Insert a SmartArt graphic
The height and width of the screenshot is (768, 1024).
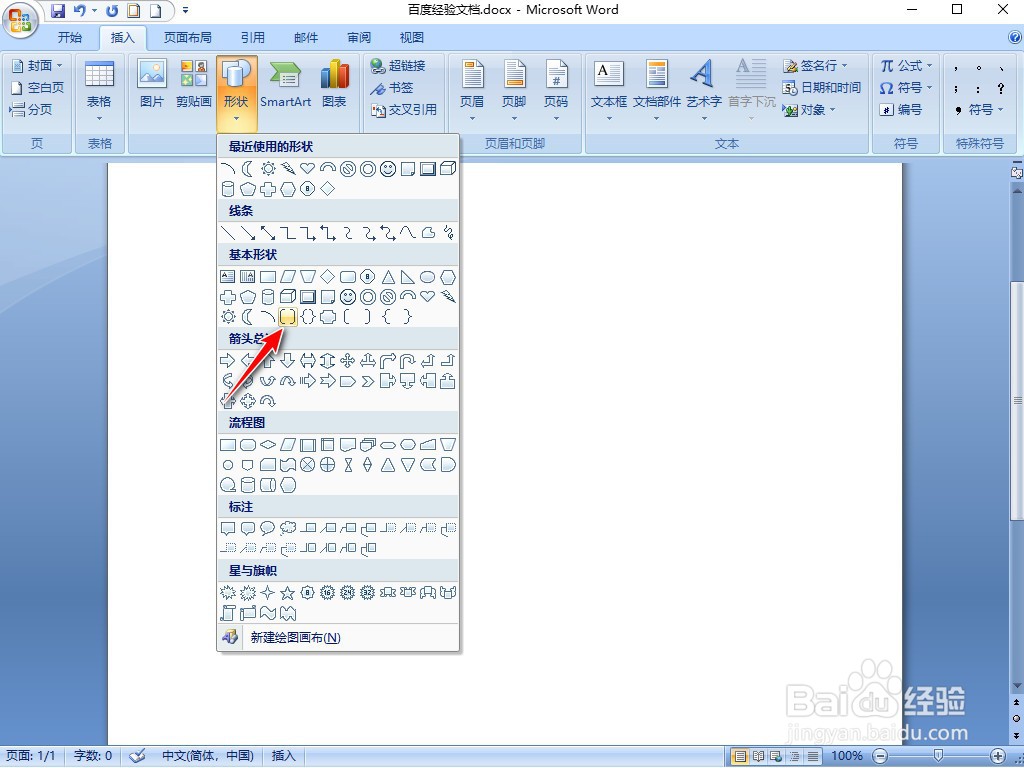tap(285, 85)
